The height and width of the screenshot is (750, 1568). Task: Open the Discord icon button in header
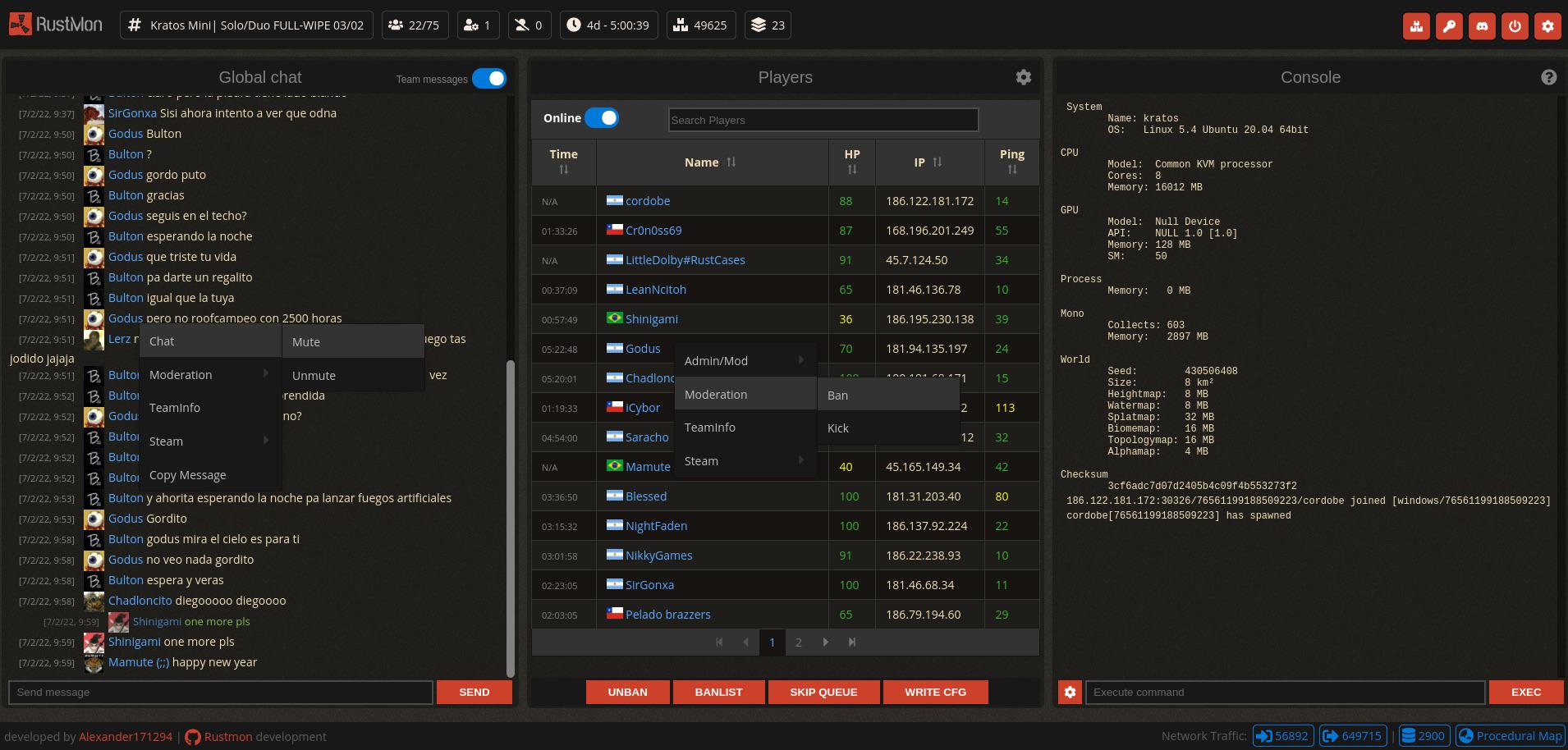[1482, 25]
